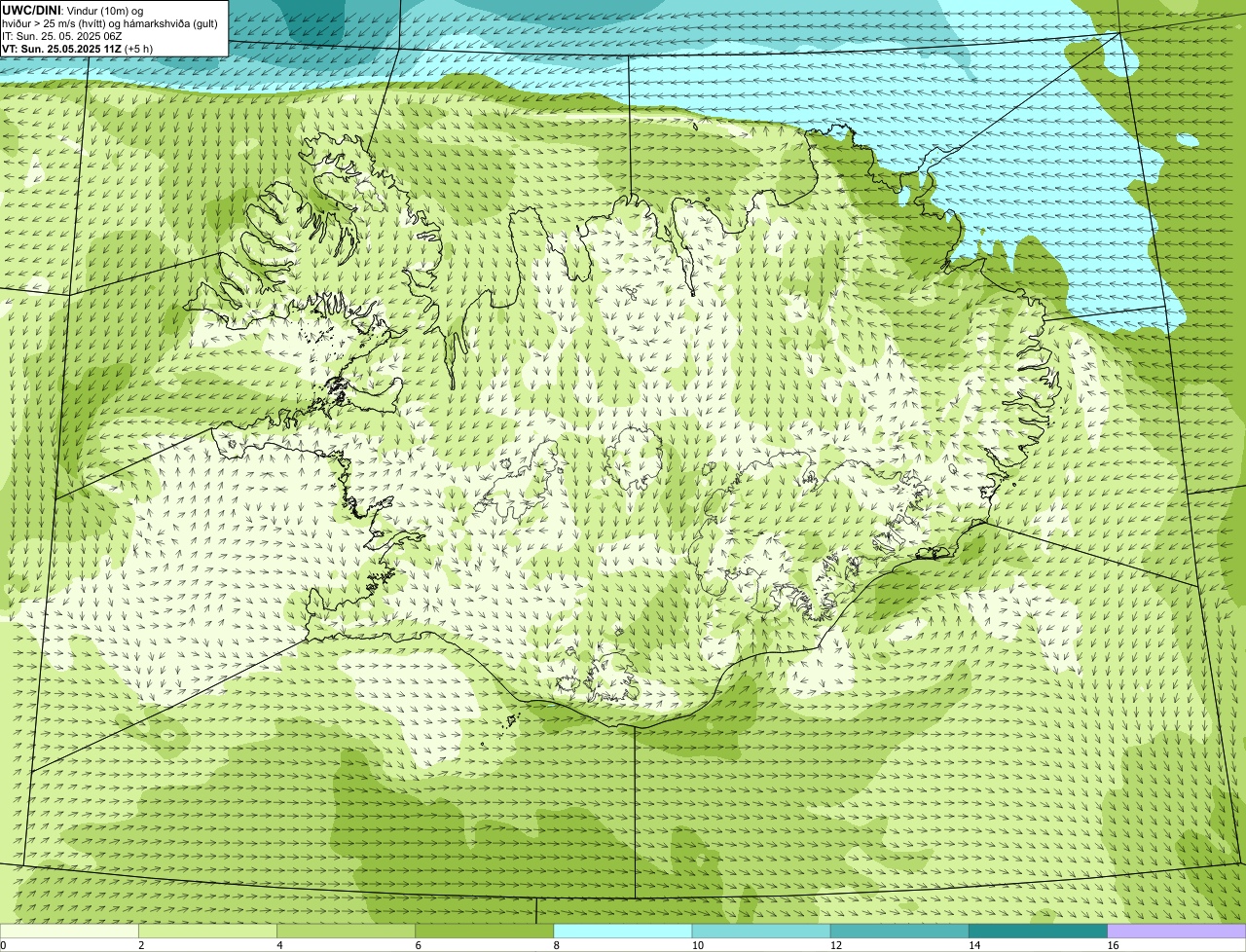Click the valid time "VT: Sun. 25.05.2025 11Z"
This screenshot has height=952, width=1246.
(x=61, y=48)
